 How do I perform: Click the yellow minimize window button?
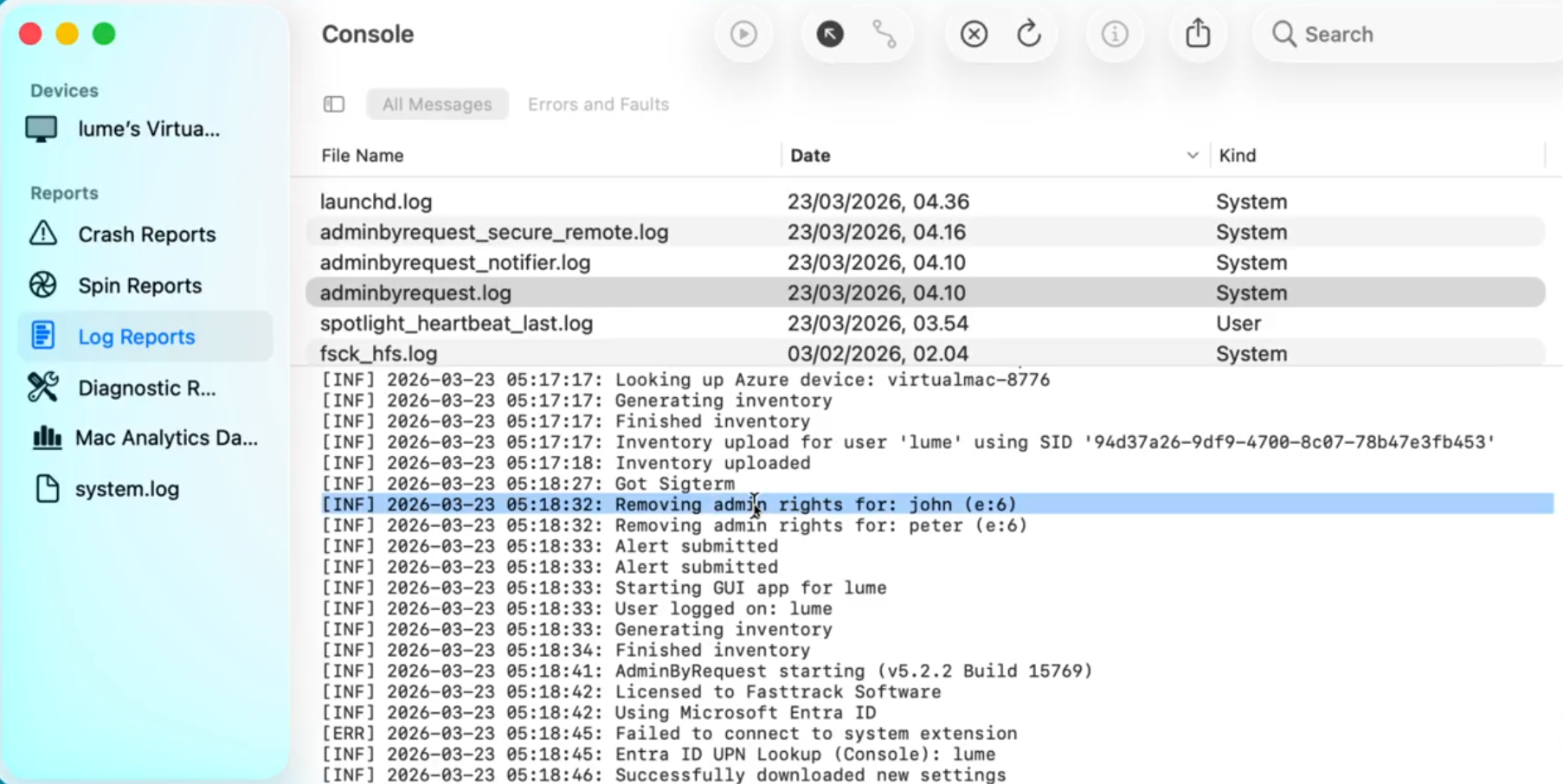tap(68, 34)
